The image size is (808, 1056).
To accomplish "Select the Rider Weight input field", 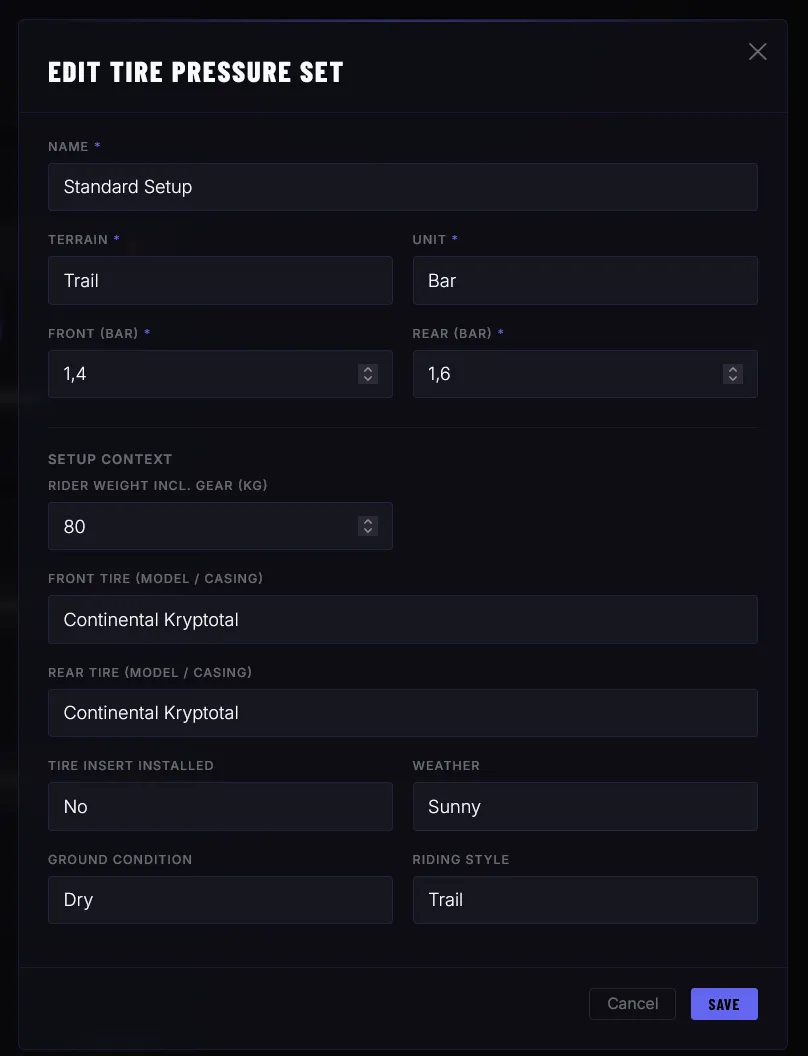I will point(200,526).
